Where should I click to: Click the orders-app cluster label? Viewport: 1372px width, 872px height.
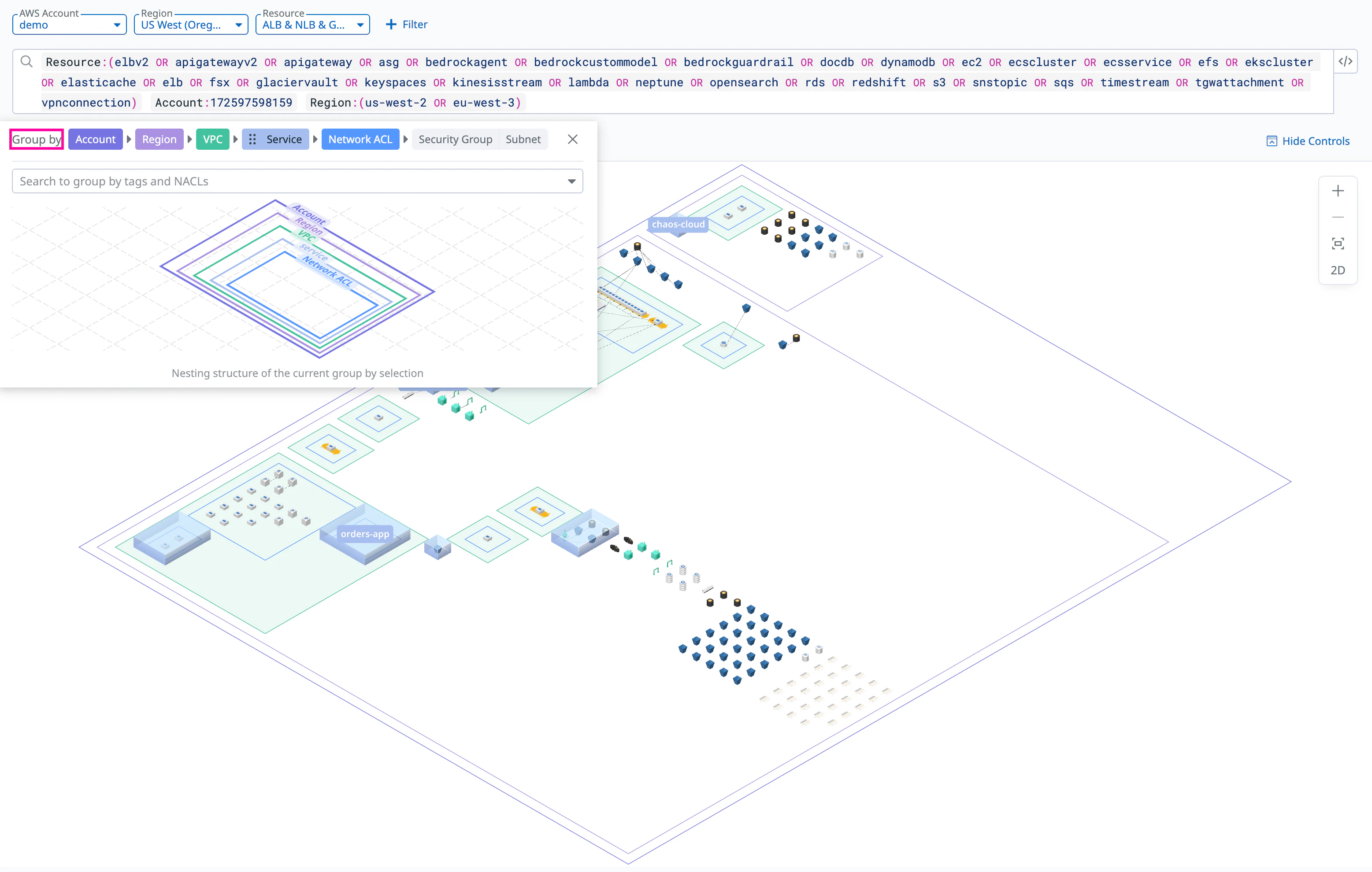point(365,534)
